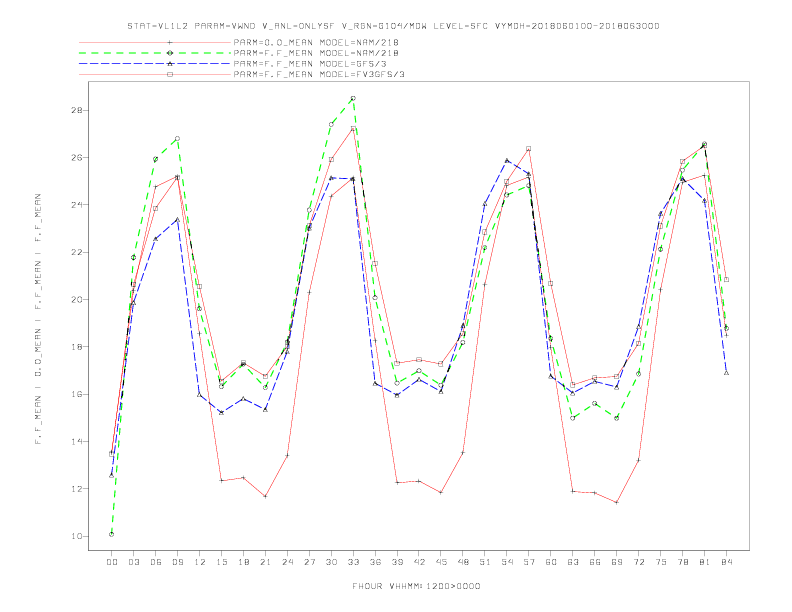Click the x-axis tick label 84
The height and width of the screenshot is (612, 792).
click(x=726, y=562)
